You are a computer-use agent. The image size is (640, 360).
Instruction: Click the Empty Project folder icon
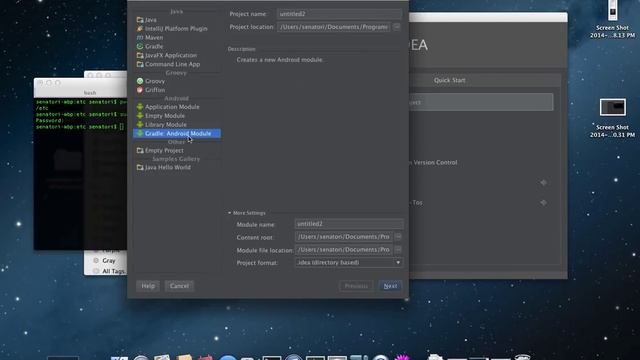tap(140, 151)
